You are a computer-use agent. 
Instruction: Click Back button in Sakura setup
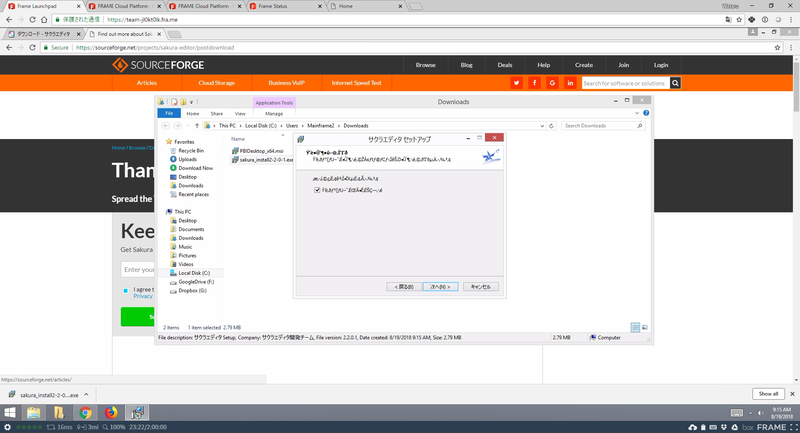(x=404, y=287)
